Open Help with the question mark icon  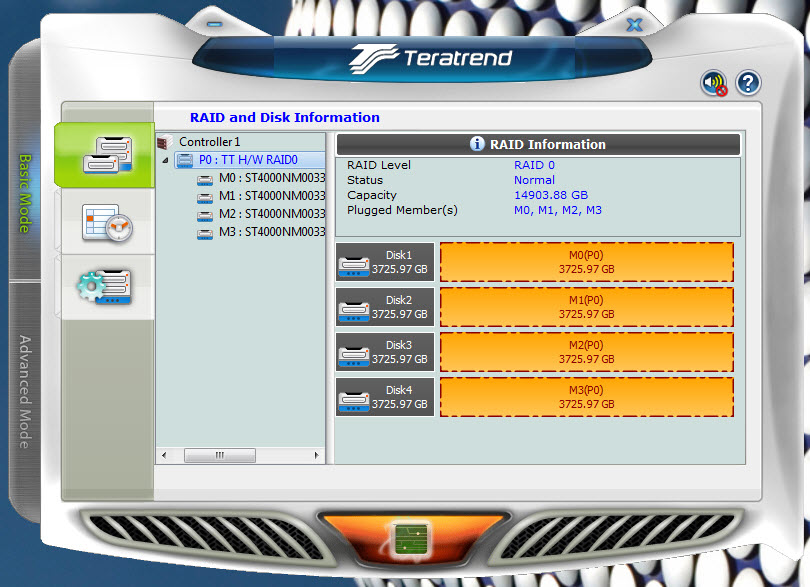coord(748,83)
